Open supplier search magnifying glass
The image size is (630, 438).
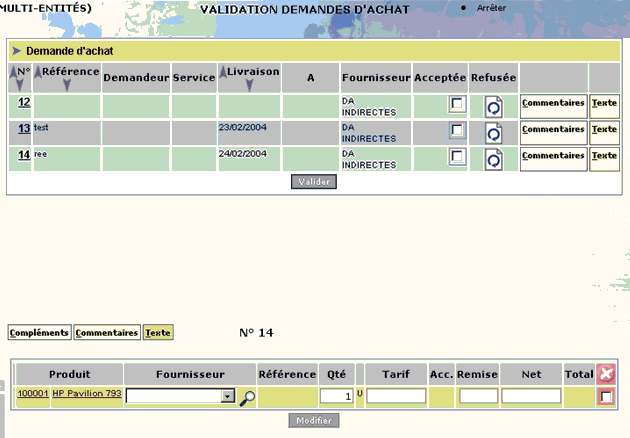(x=247, y=398)
